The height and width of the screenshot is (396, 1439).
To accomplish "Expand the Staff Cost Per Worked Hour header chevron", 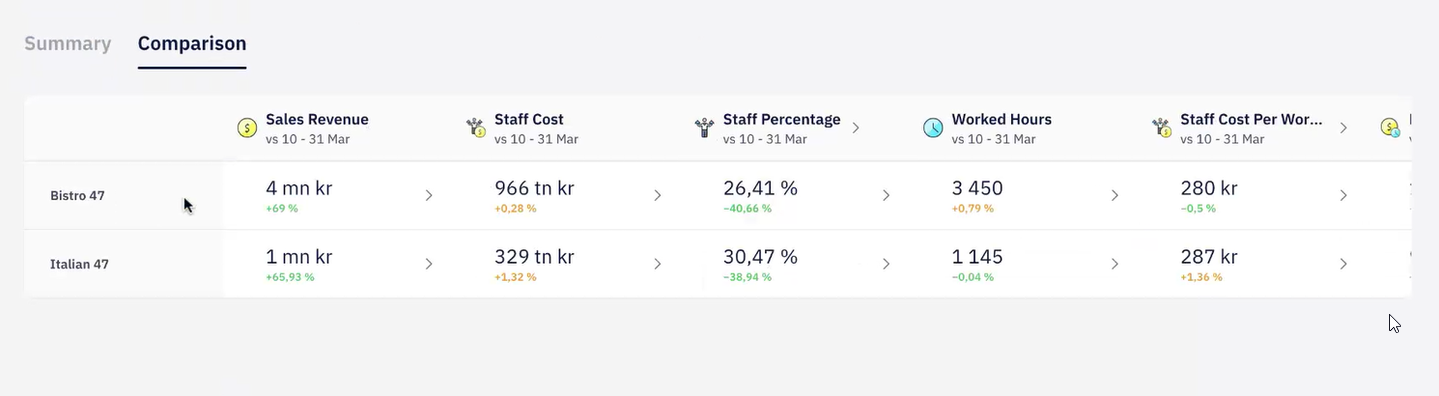I will point(1344,128).
